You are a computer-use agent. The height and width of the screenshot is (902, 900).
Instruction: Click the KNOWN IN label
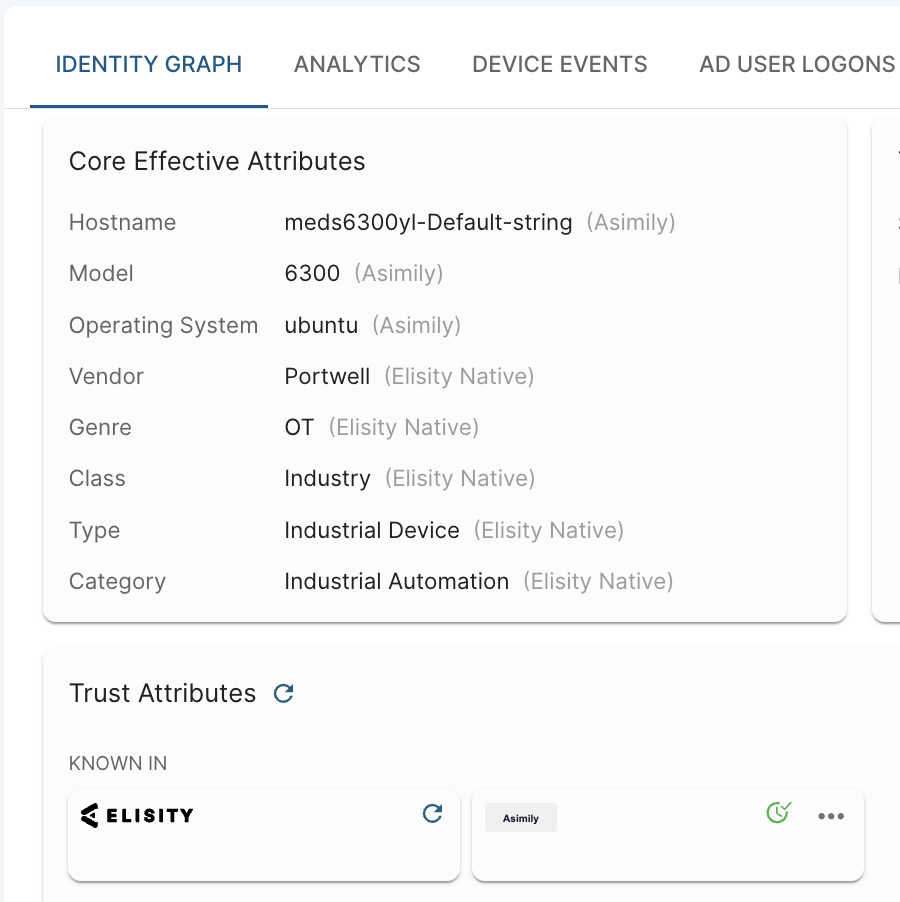(118, 763)
